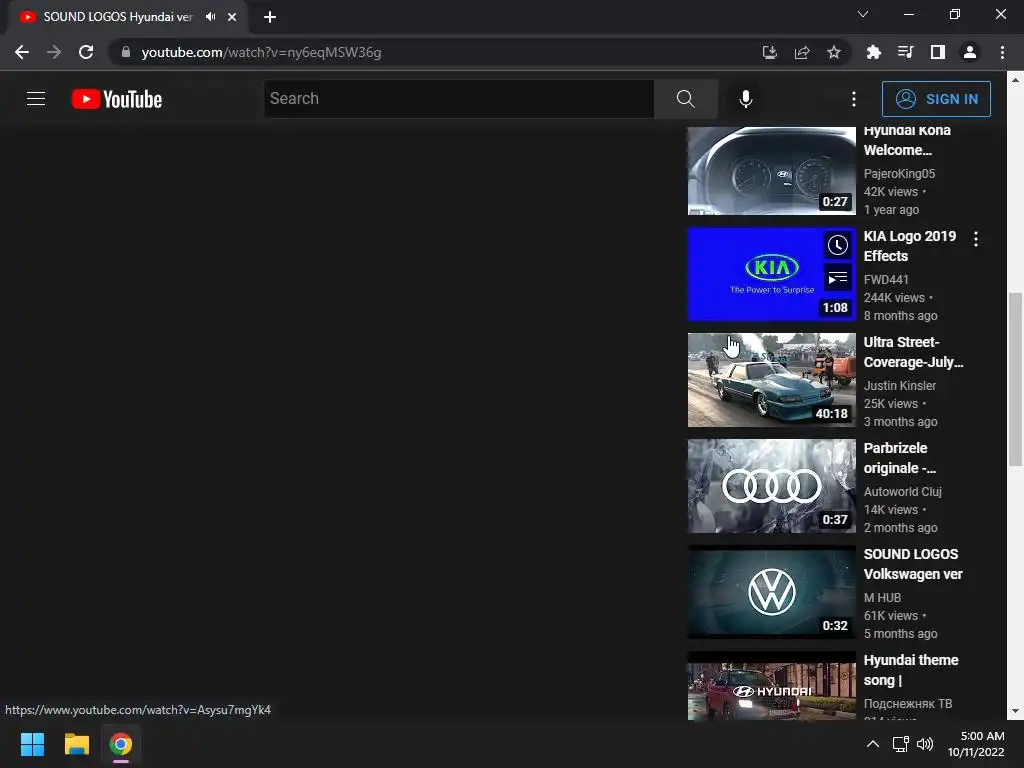Click the scrollbar up arrow
Screen dimensions: 1024x768
pos(1016,80)
